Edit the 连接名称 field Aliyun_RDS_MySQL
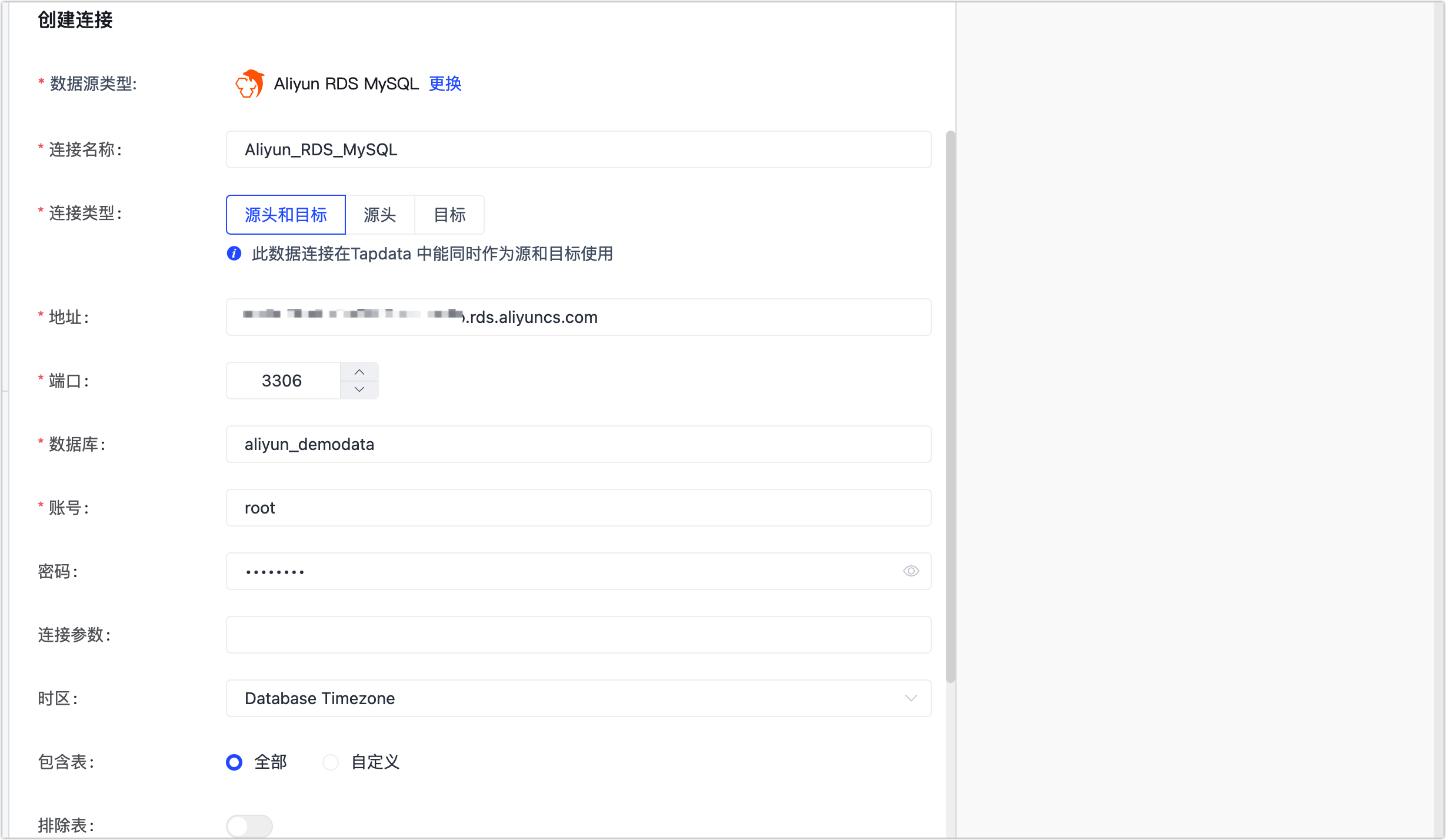Viewport: 1446px width, 840px height. click(x=578, y=149)
